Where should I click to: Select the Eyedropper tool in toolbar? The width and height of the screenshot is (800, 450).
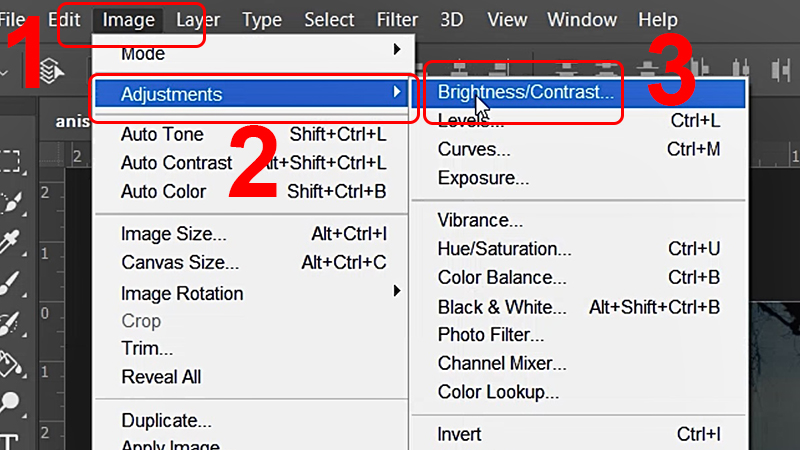(x=11, y=241)
